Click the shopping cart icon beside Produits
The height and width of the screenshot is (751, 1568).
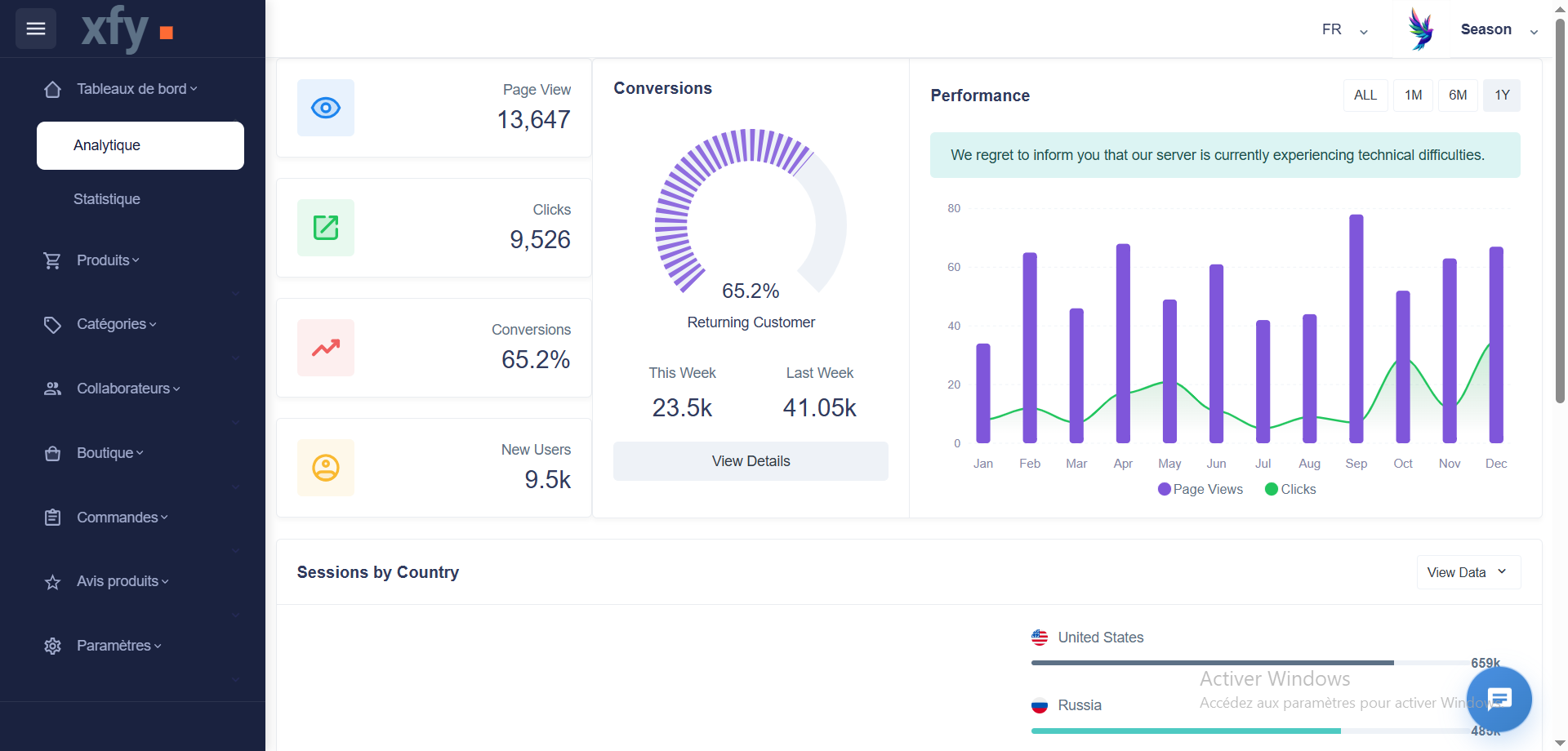(52, 260)
